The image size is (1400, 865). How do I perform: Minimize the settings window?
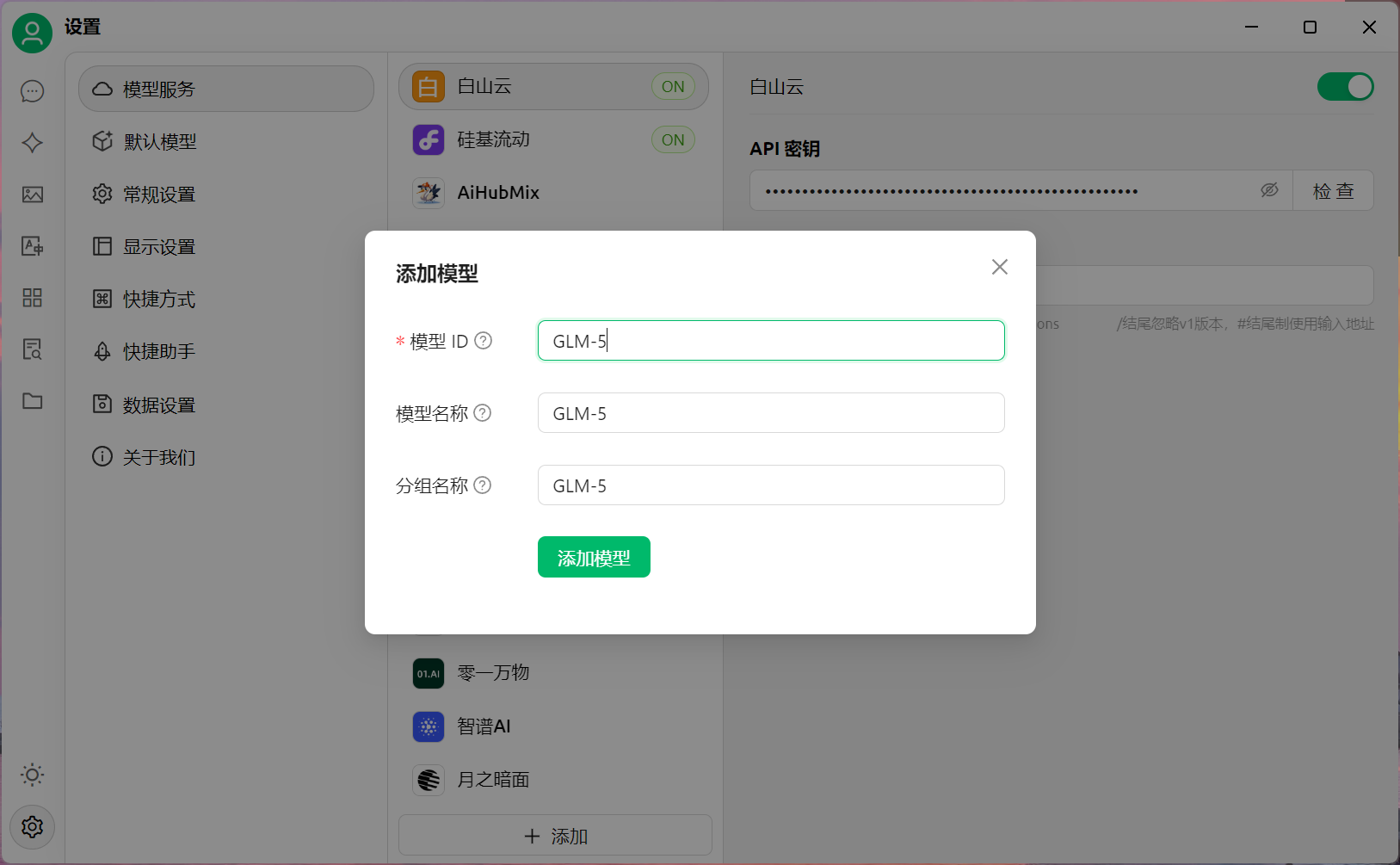[x=1252, y=27]
